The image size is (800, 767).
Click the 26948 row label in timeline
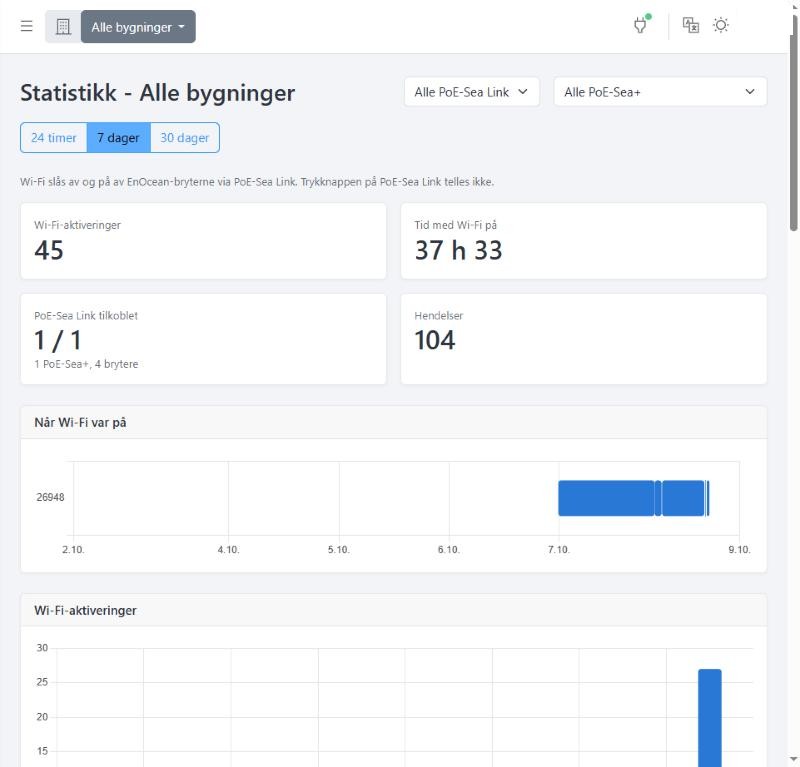[x=50, y=497]
